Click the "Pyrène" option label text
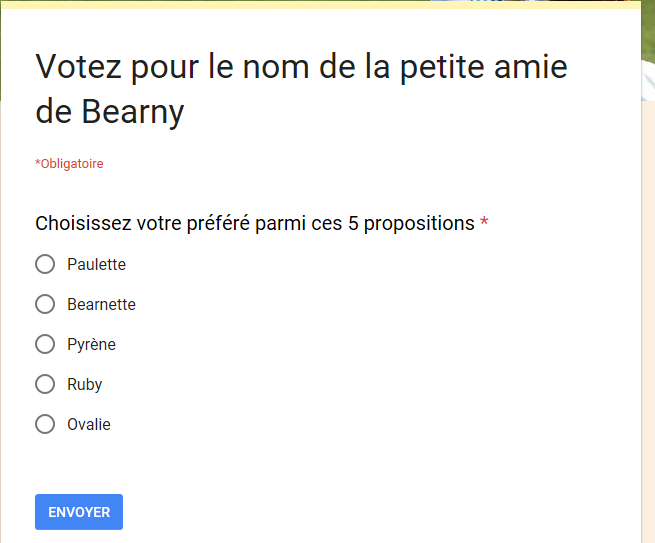655x543 pixels. pos(91,344)
